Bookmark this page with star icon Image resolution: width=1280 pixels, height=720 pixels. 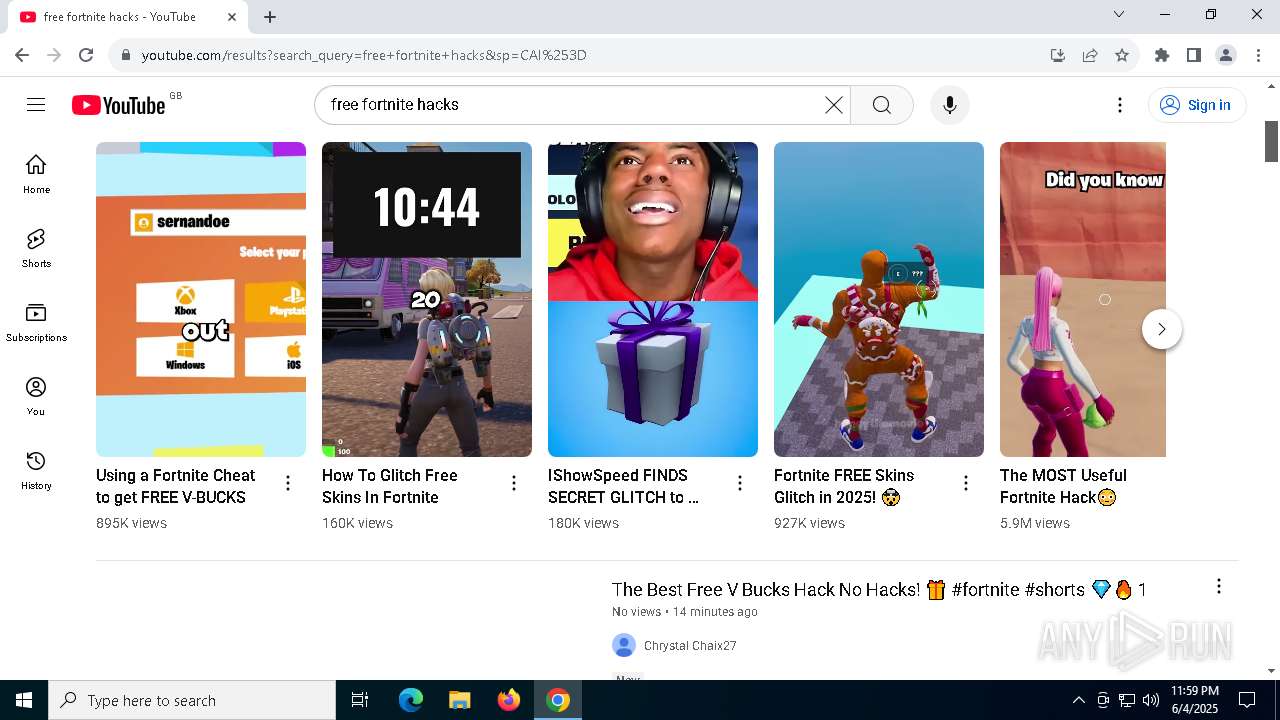[1122, 55]
